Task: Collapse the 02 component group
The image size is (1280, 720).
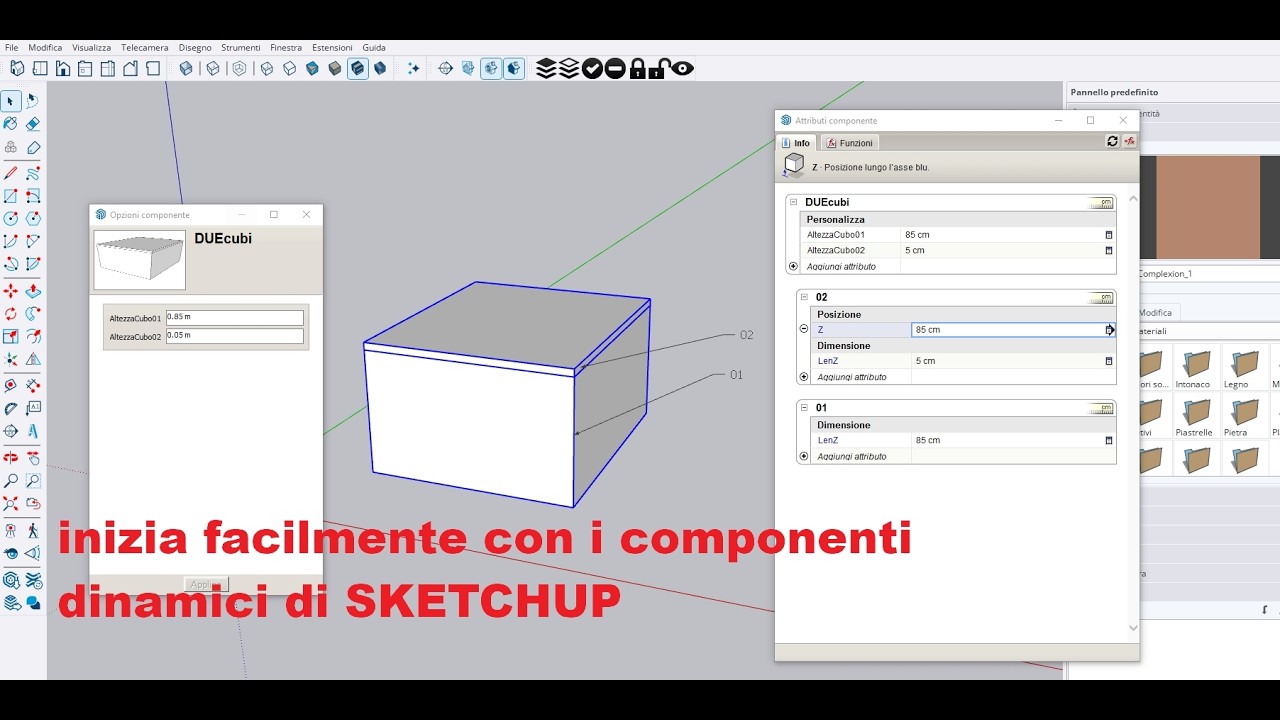Action: (x=806, y=297)
